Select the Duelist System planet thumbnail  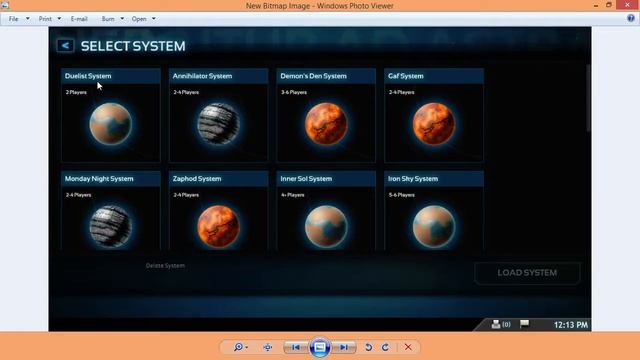[x=111, y=124]
